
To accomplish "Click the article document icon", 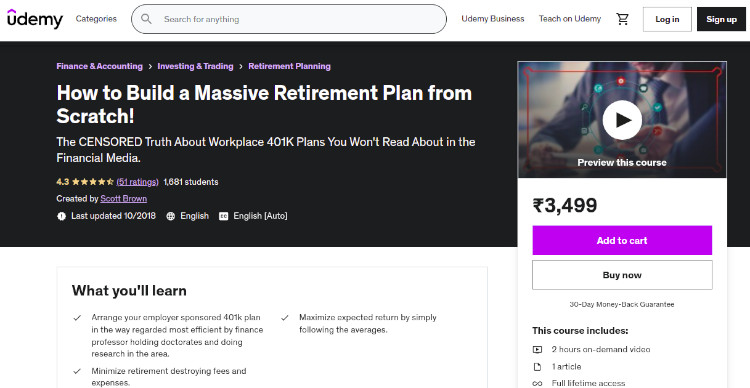I will 538,367.
